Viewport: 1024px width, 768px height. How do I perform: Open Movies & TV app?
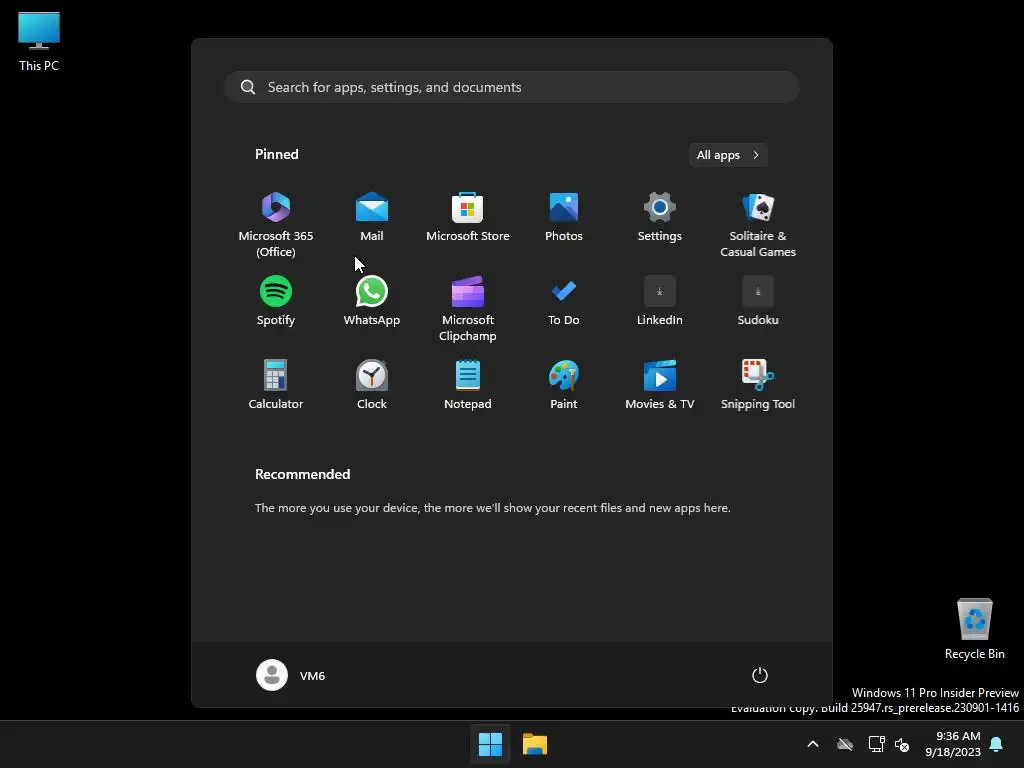[x=660, y=385]
